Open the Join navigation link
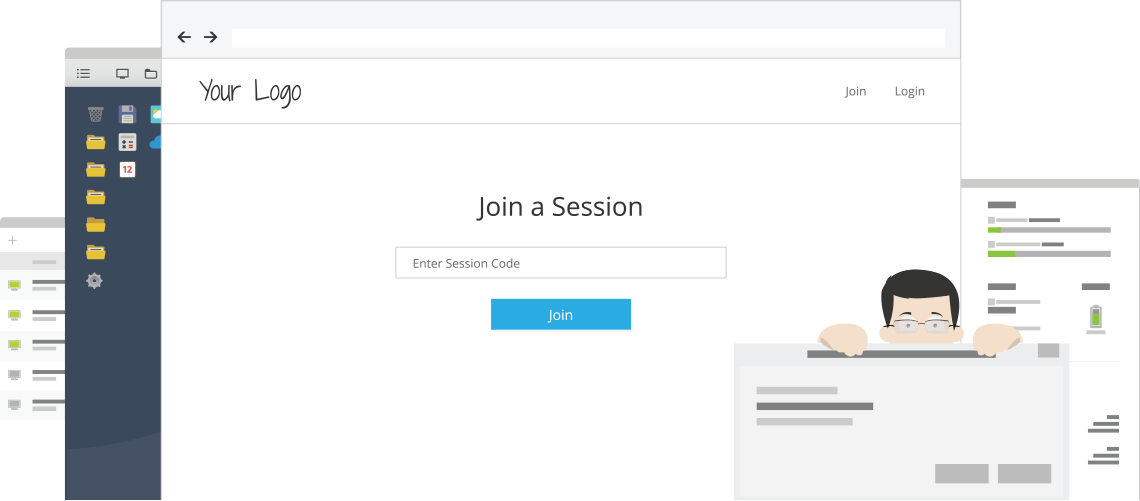The height and width of the screenshot is (501, 1140). tap(855, 91)
